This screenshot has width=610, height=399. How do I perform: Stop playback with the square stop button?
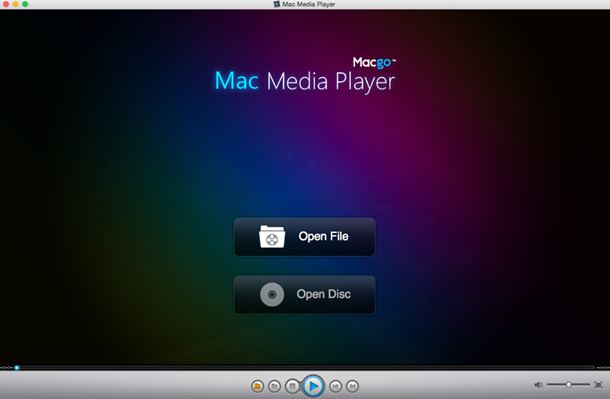click(292, 386)
